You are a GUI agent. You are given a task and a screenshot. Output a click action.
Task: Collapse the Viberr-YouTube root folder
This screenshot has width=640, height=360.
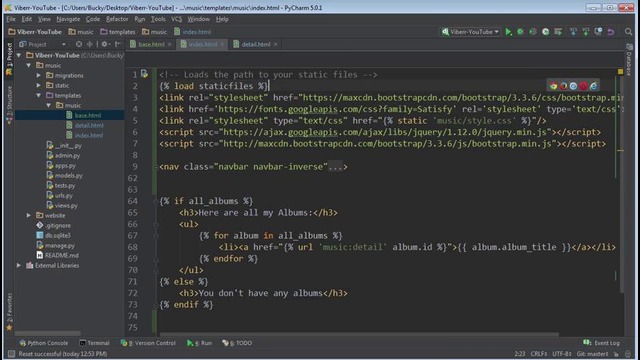point(19,55)
